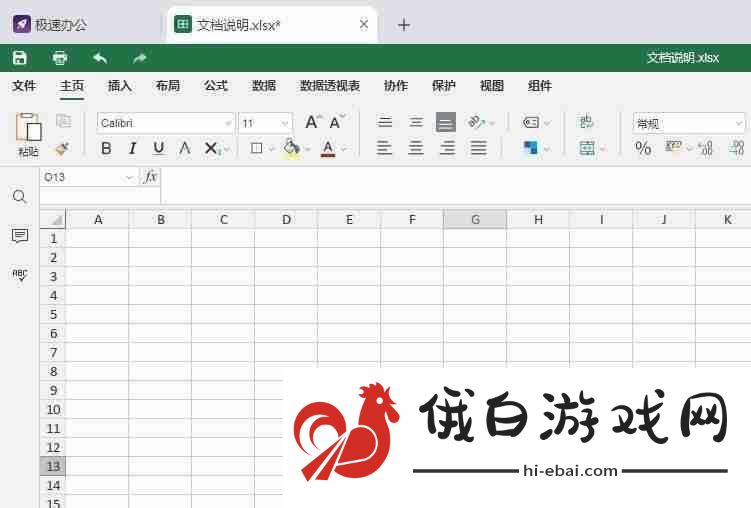Expand the merge cells dropdown arrow
751x508 pixels.
pos(602,149)
